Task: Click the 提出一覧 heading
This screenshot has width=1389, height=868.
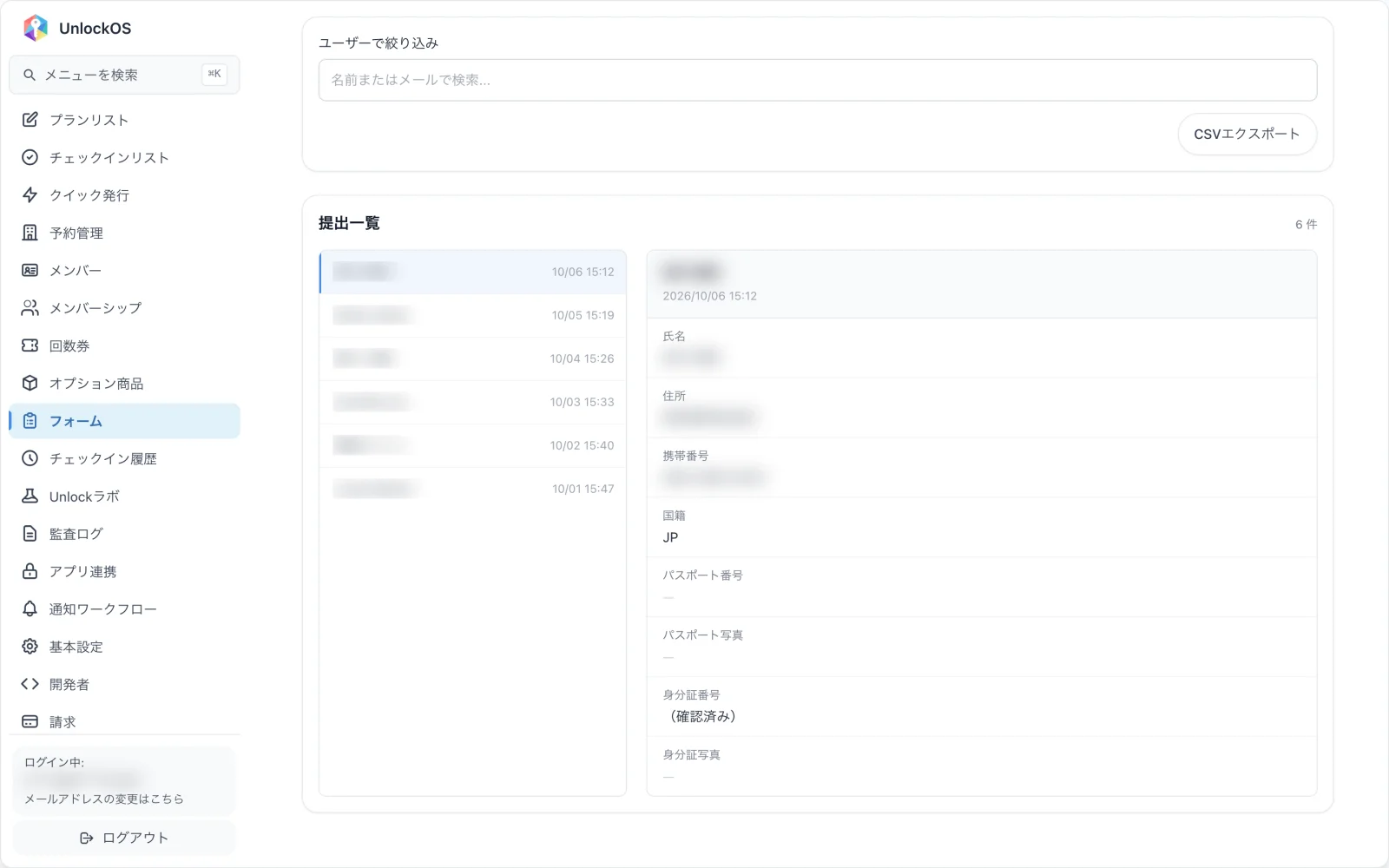Action: 349,223
